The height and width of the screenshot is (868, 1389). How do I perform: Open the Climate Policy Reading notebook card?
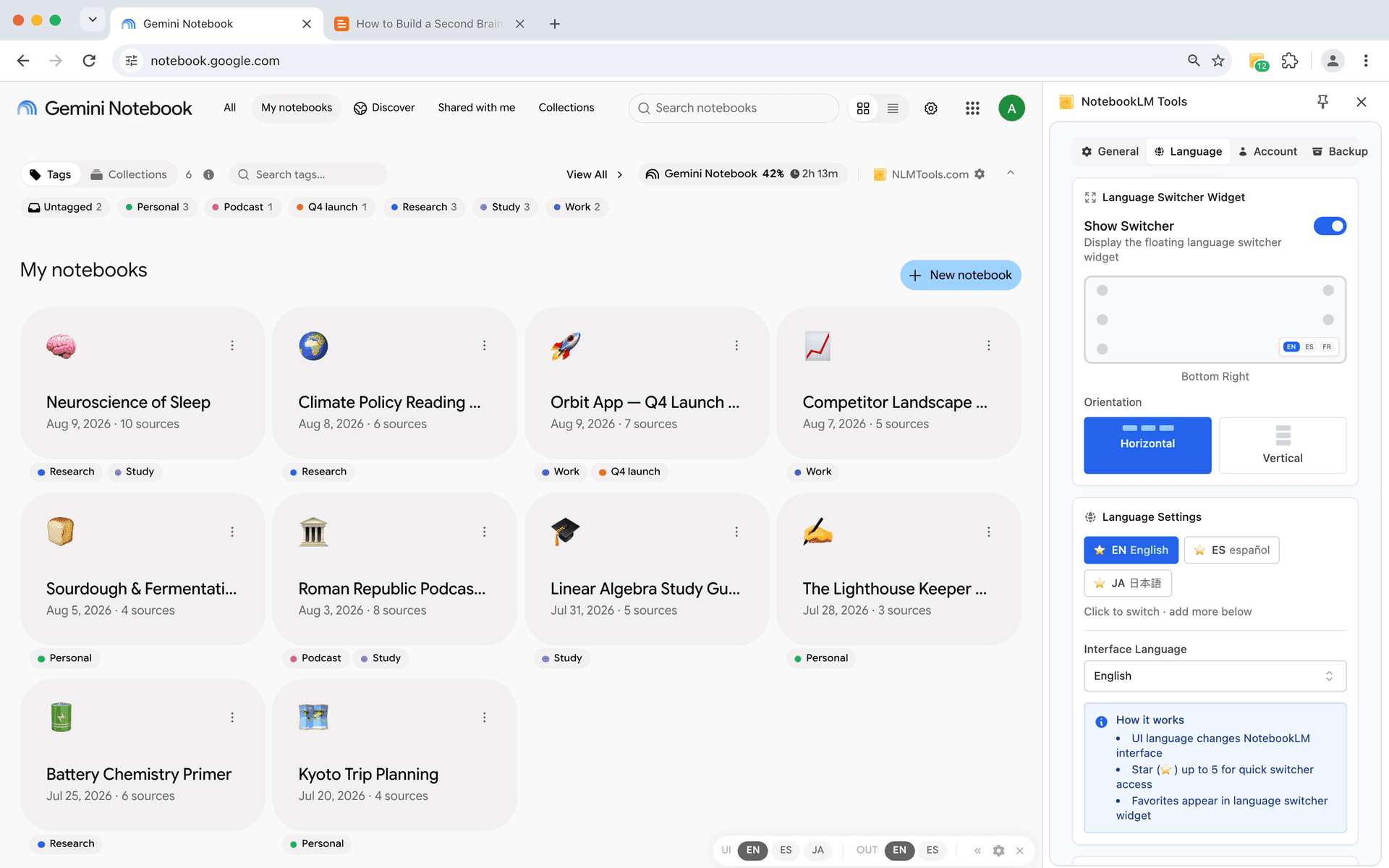395,383
